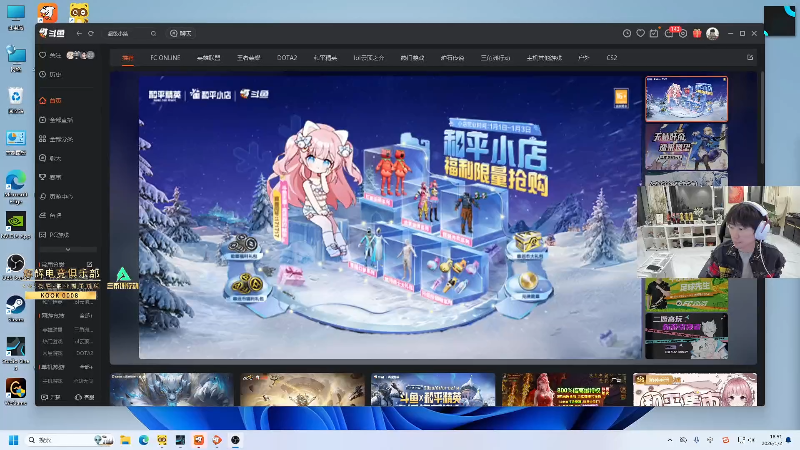Open the pink-haired anime stream card
800x450 pixels.
point(695,389)
